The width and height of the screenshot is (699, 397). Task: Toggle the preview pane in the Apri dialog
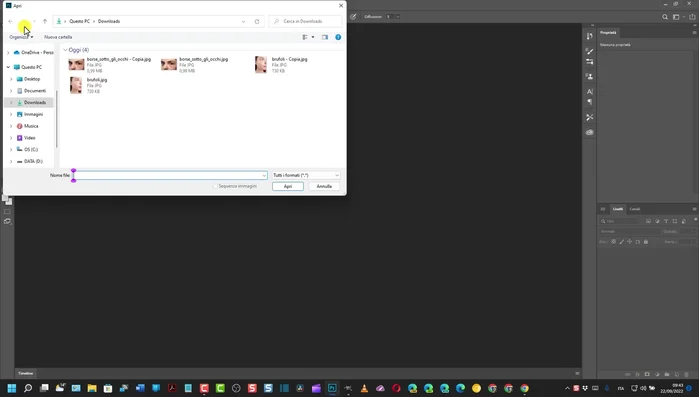point(325,37)
